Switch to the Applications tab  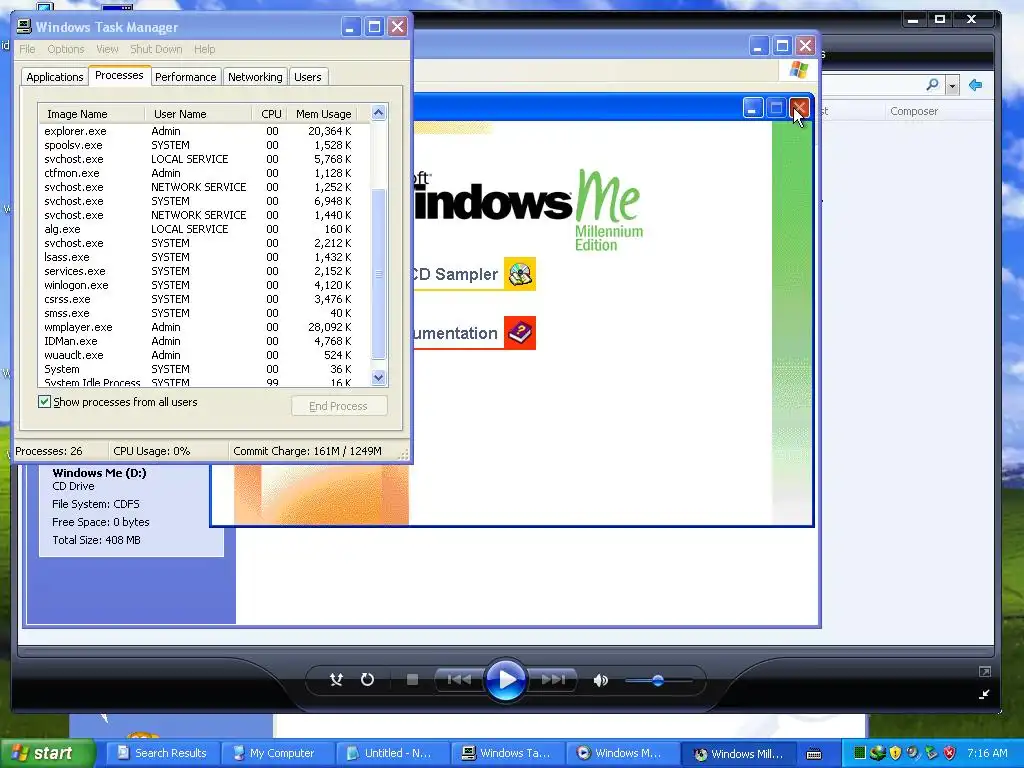[x=55, y=77]
